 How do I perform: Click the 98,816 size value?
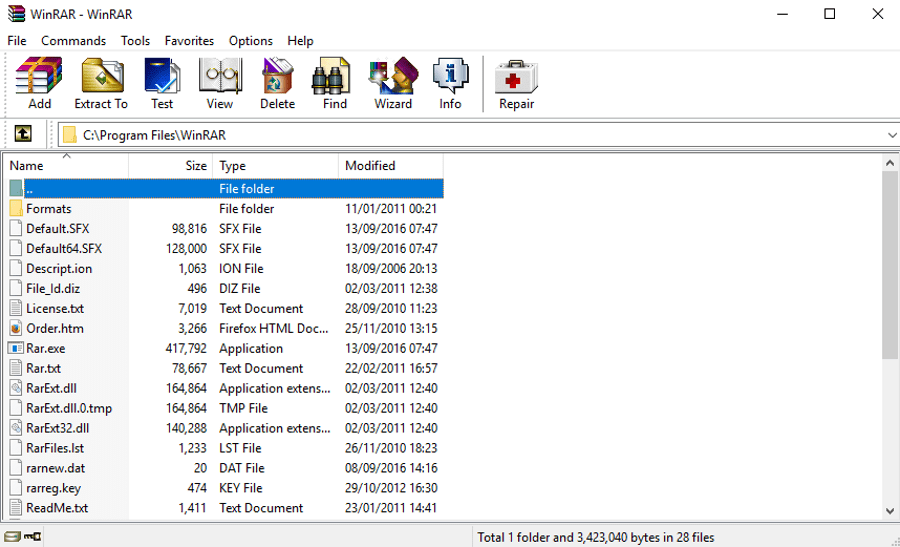coord(189,228)
